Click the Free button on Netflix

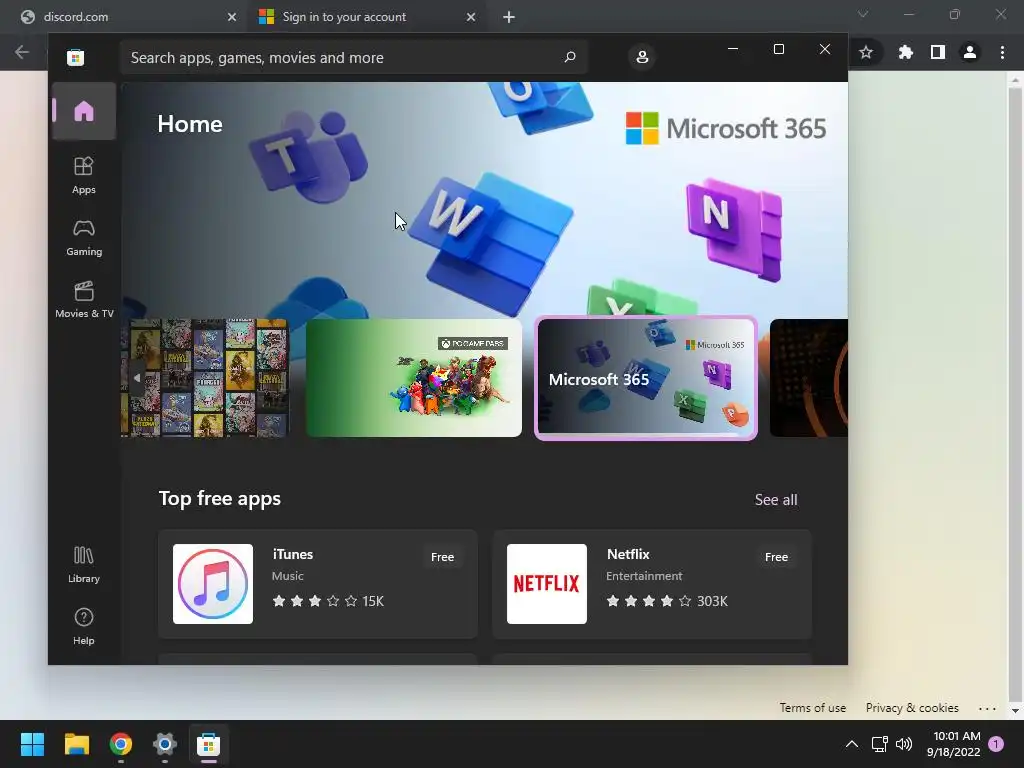point(776,557)
